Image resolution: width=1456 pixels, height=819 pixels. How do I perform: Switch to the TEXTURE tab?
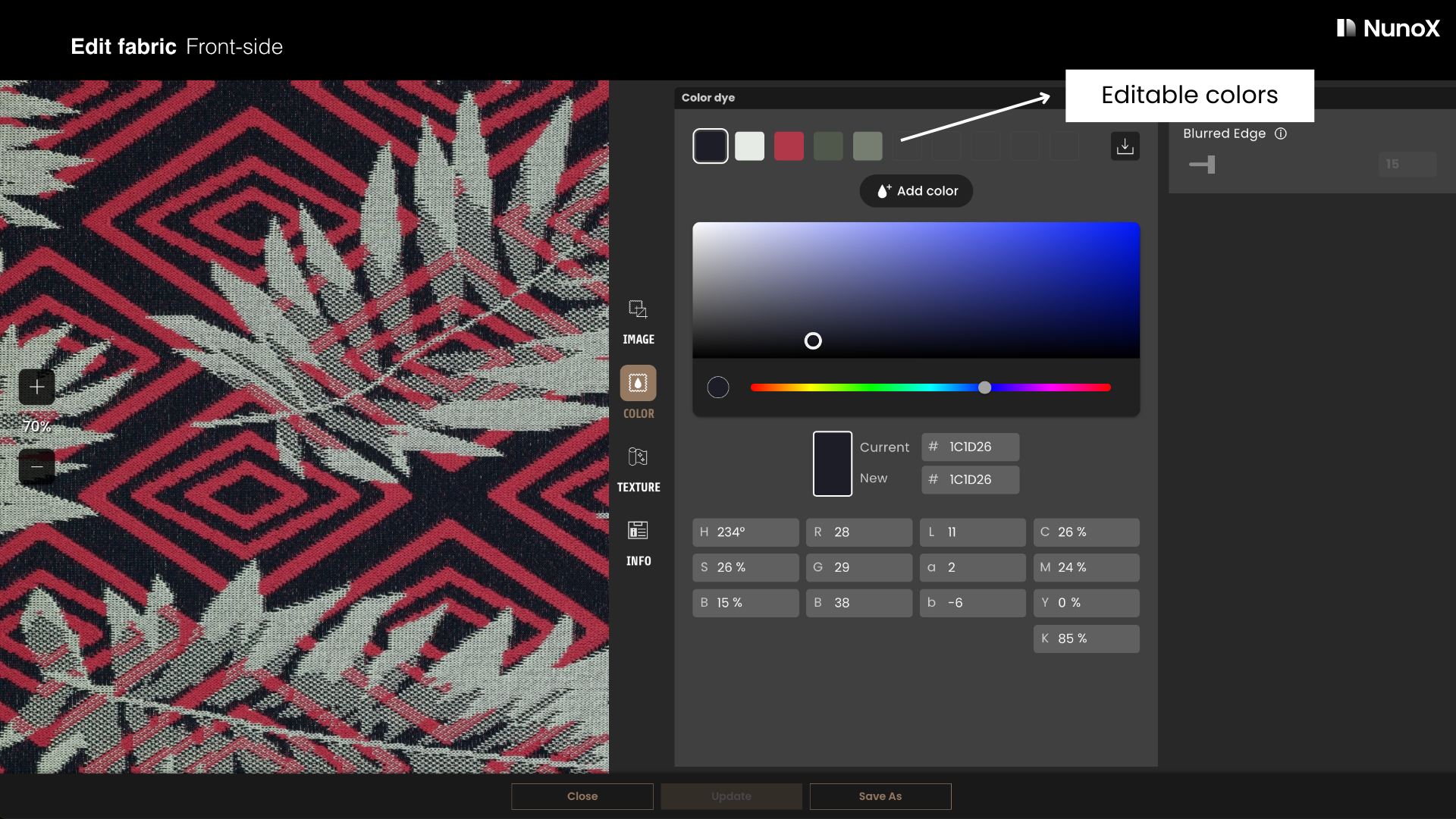coord(638,470)
